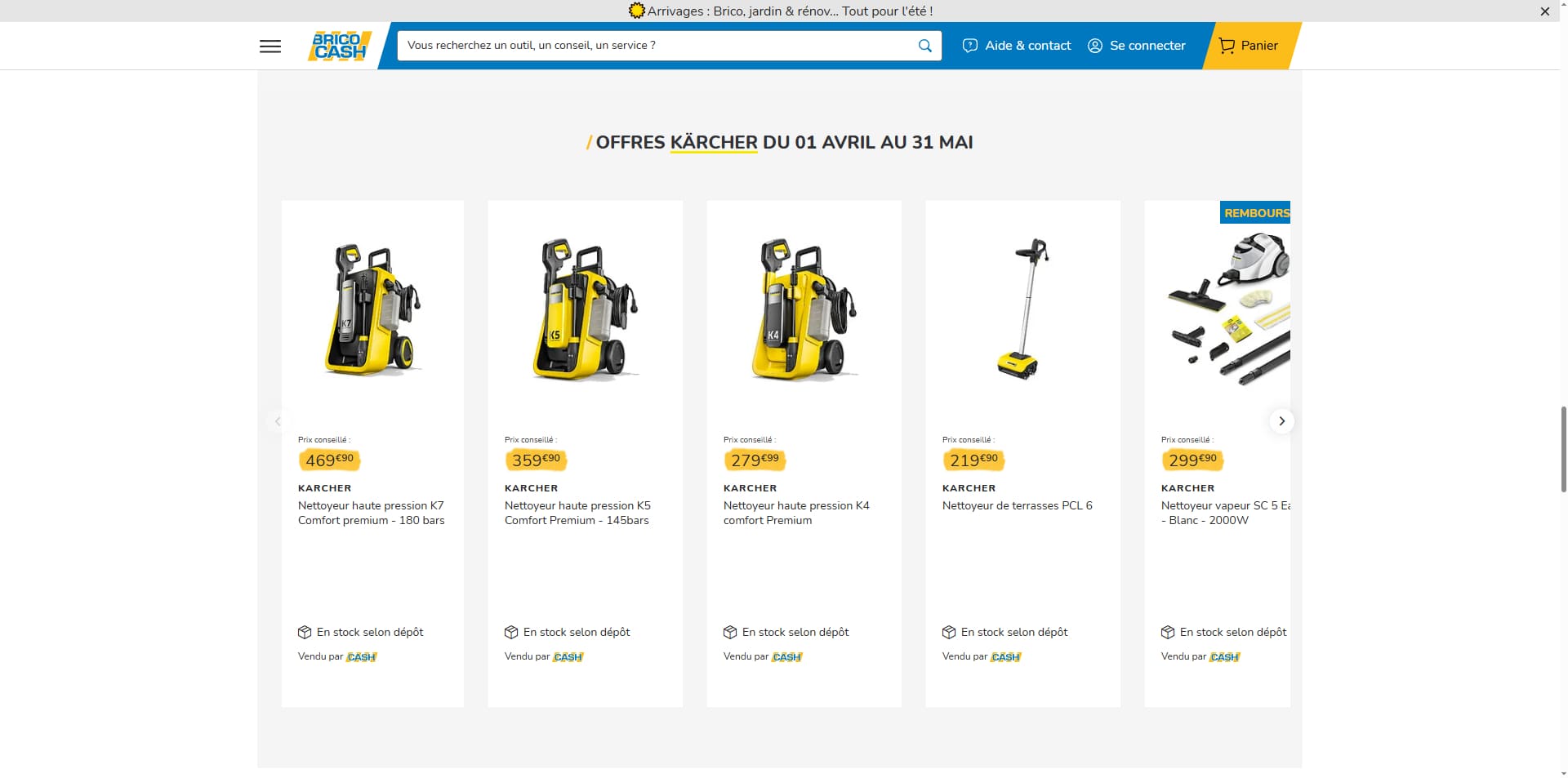This screenshot has height=778, width=1568.
Task: Click the Cash seller logo on PCL 6 card
Action: pyautogui.click(x=1005, y=656)
